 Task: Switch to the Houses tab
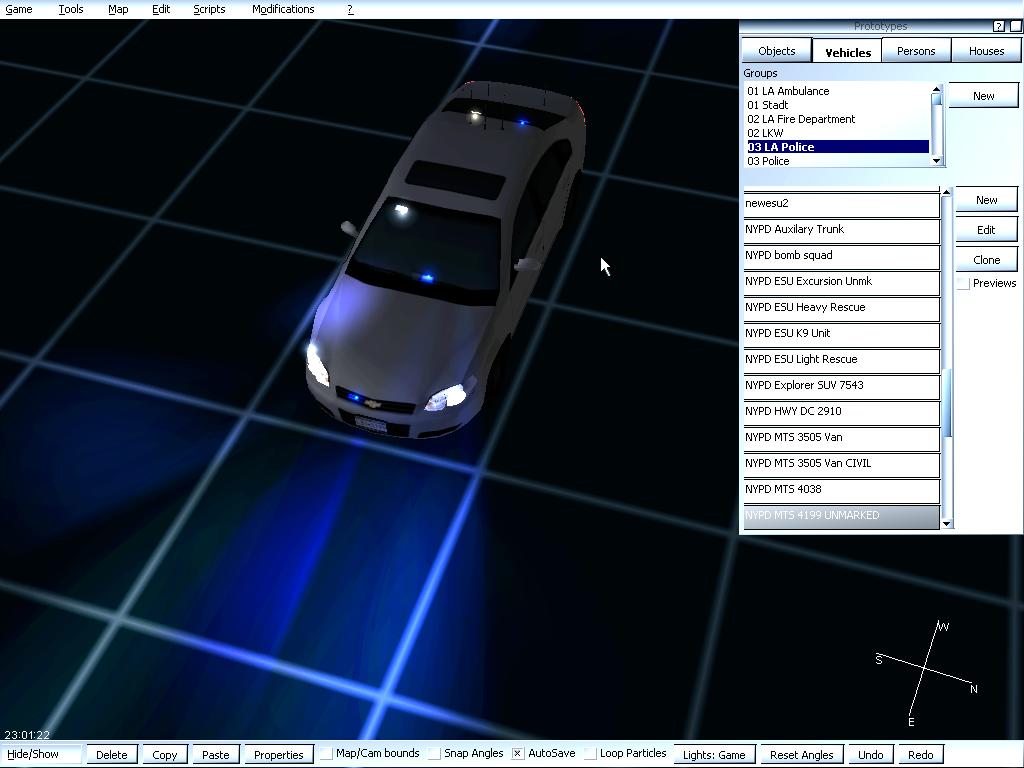986,51
